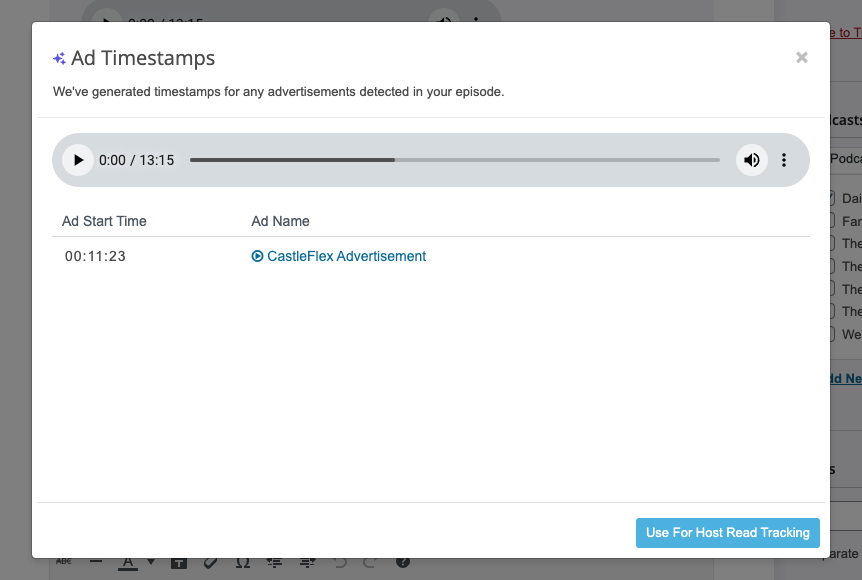Toggle the 'Dai' checkbox in background page
The image size is (862, 580).
coord(832,198)
